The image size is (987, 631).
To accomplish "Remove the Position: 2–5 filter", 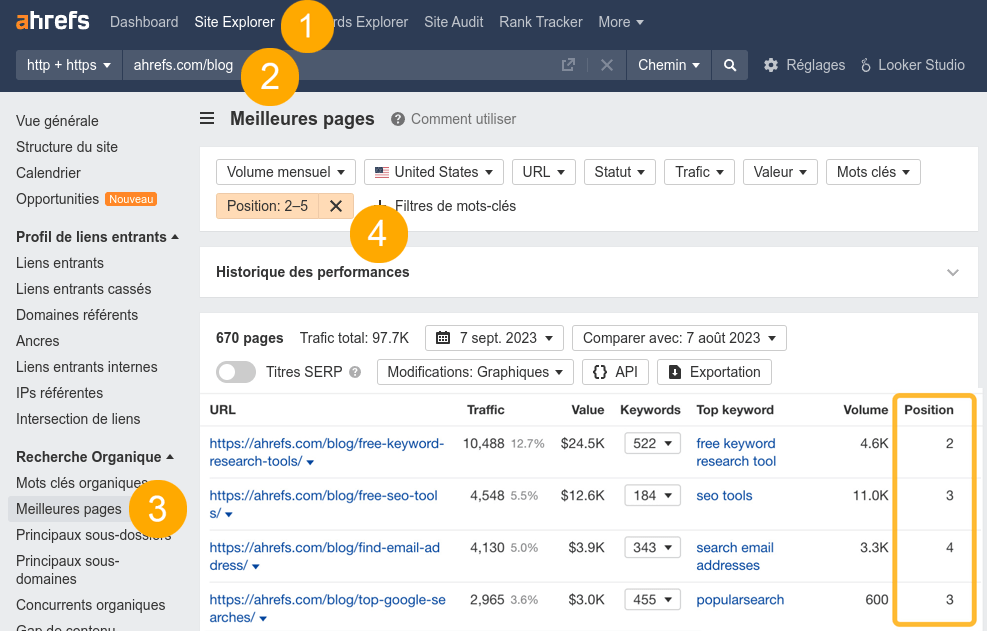I will [x=334, y=205].
